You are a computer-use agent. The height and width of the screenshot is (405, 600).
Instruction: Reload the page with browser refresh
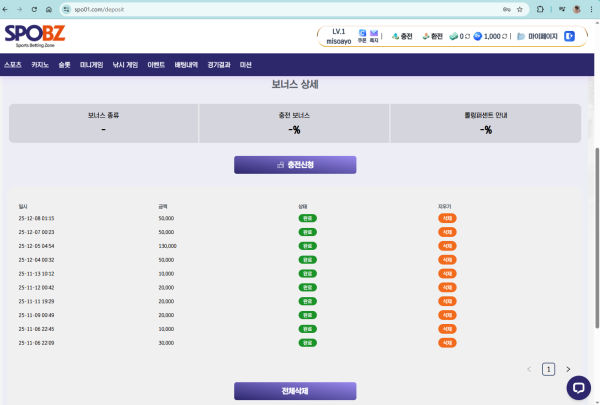[x=34, y=8]
